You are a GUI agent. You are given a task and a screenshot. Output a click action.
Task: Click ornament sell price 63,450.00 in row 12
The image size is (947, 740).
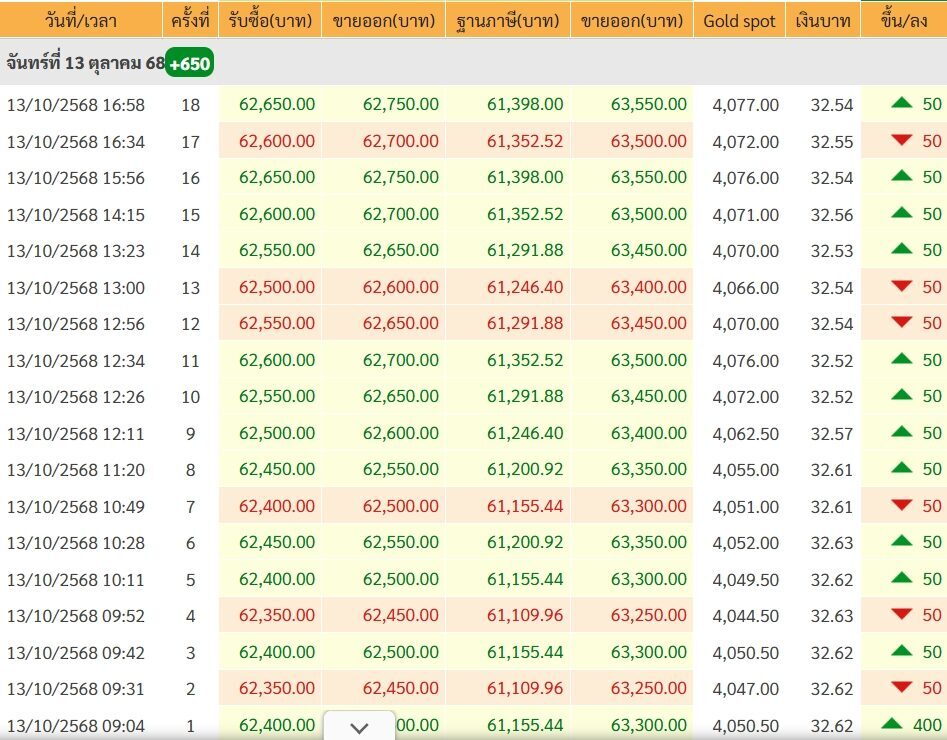tap(649, 324)
